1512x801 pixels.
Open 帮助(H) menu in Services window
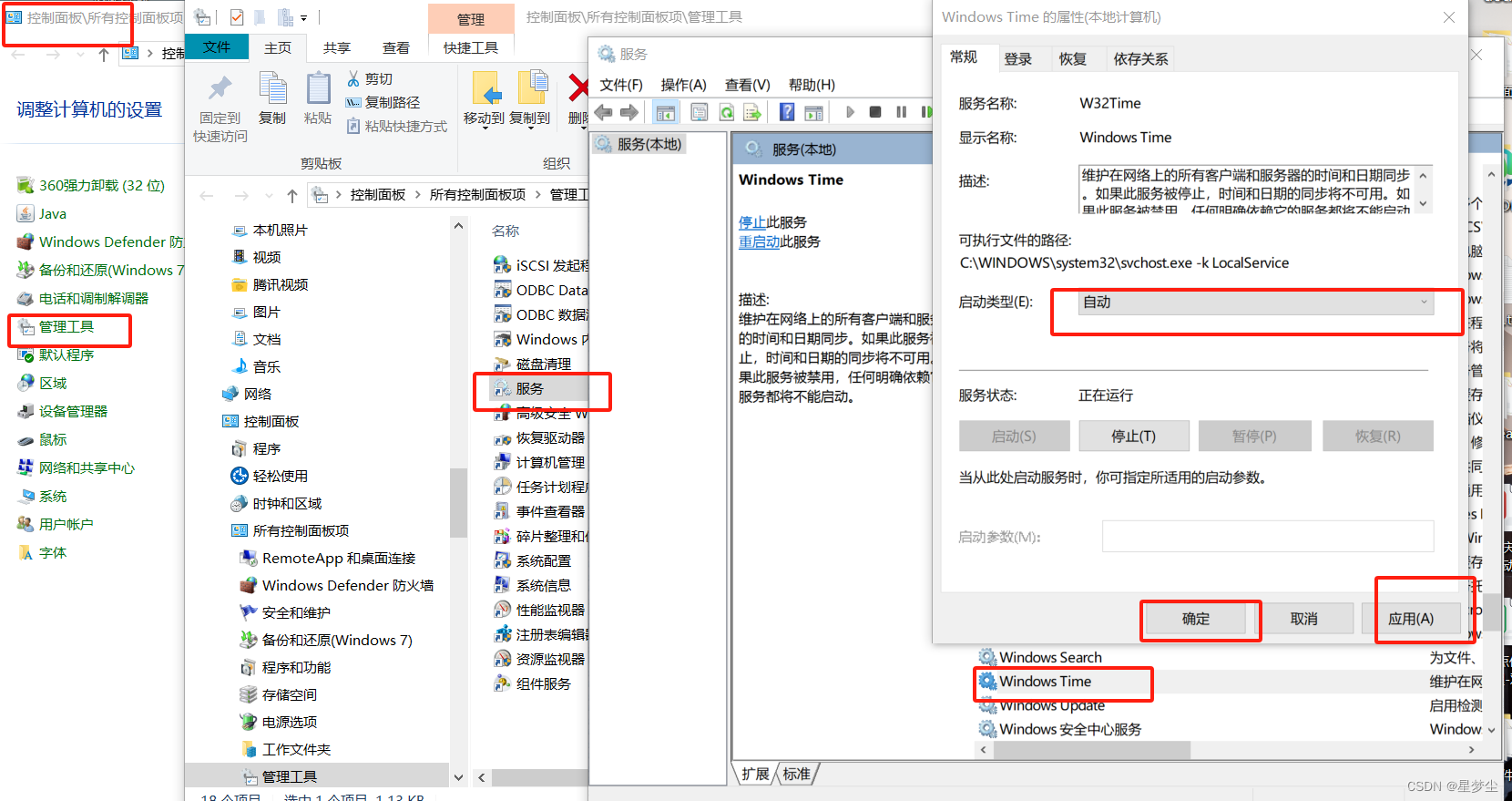[x=812, y=85]
